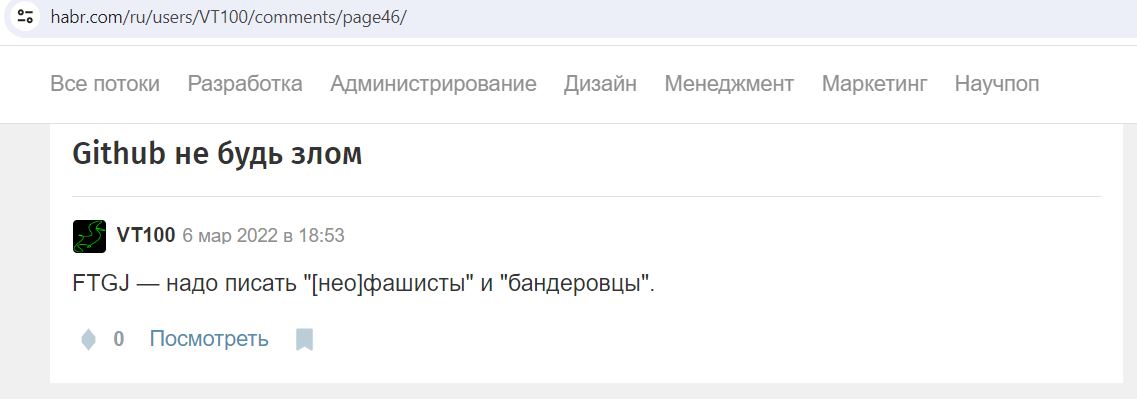Click the diamond vote icon

[88, 339]
